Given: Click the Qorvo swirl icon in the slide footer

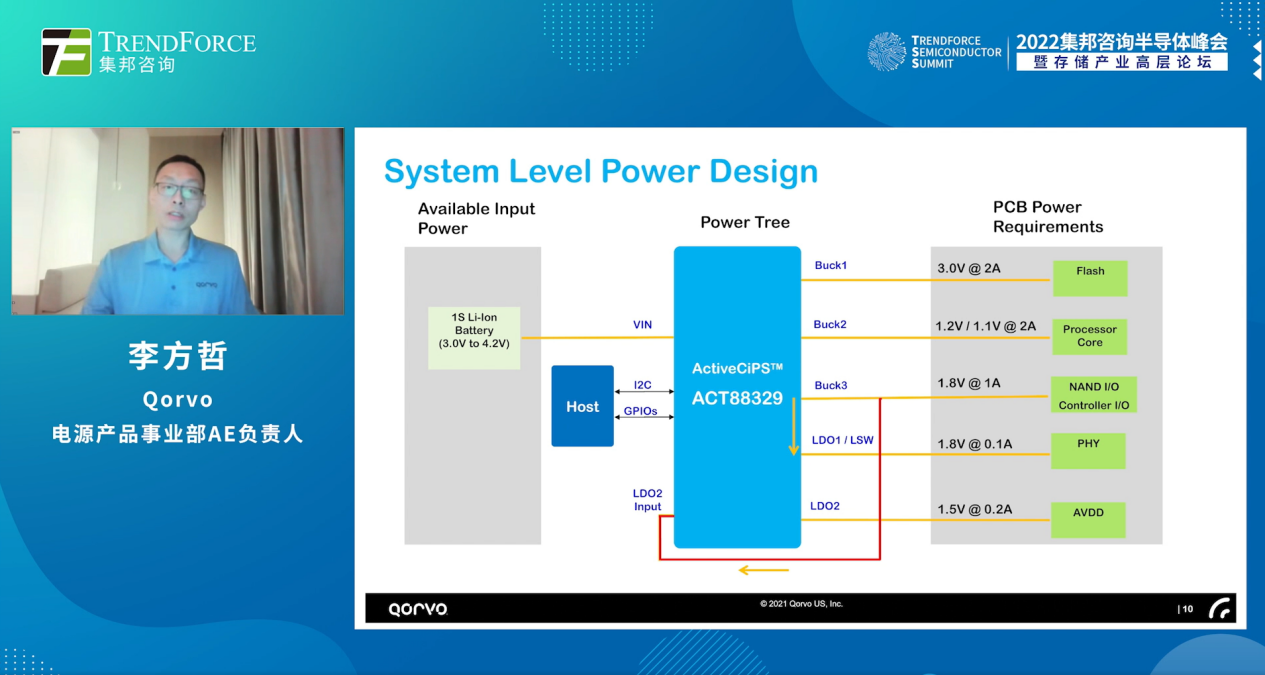Looking at the screenshot, I should [x=1220, y=608].
